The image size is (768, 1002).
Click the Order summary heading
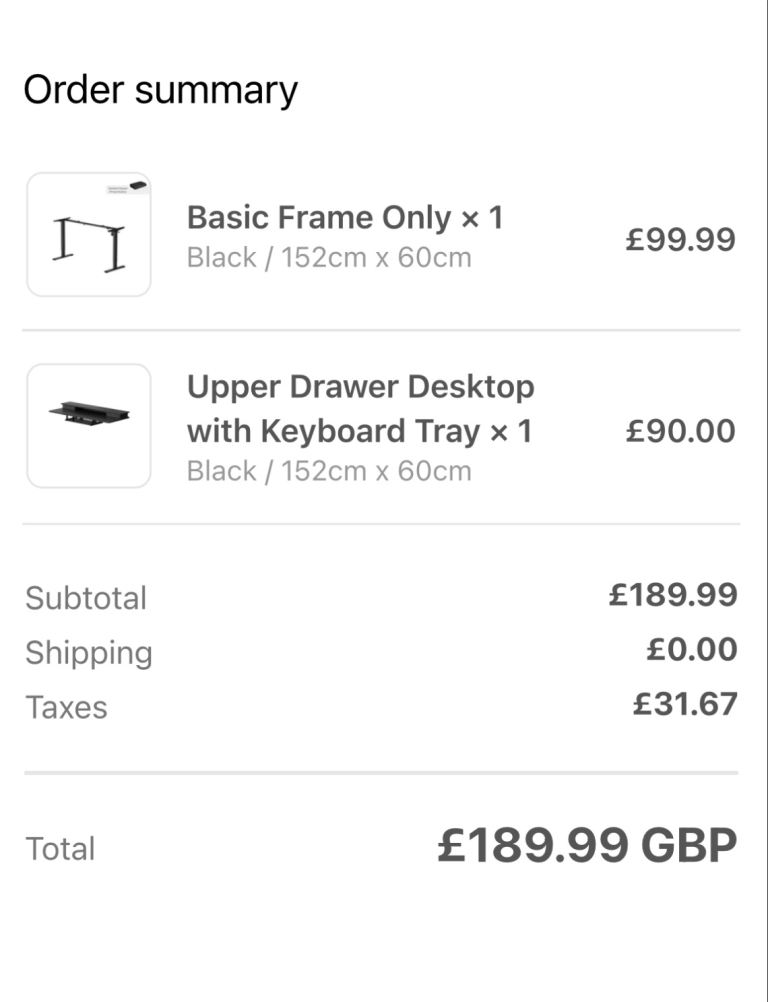[161, 90]
